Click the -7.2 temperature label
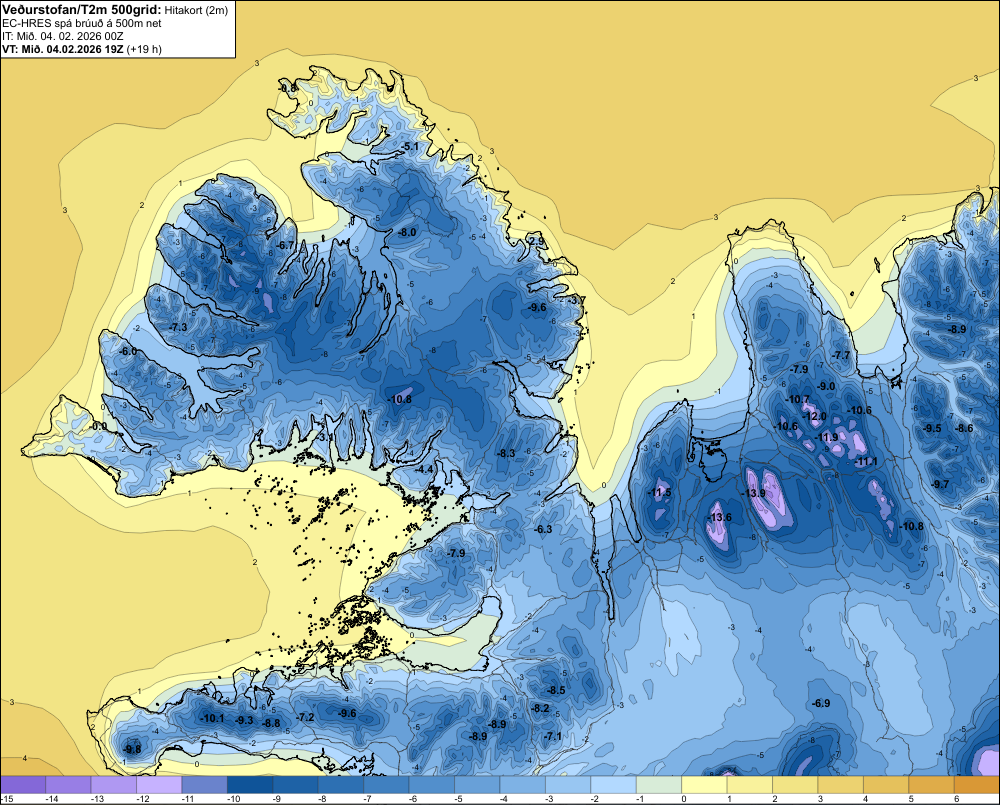This screenshot has height=805, width=1000. coord(305,718)
